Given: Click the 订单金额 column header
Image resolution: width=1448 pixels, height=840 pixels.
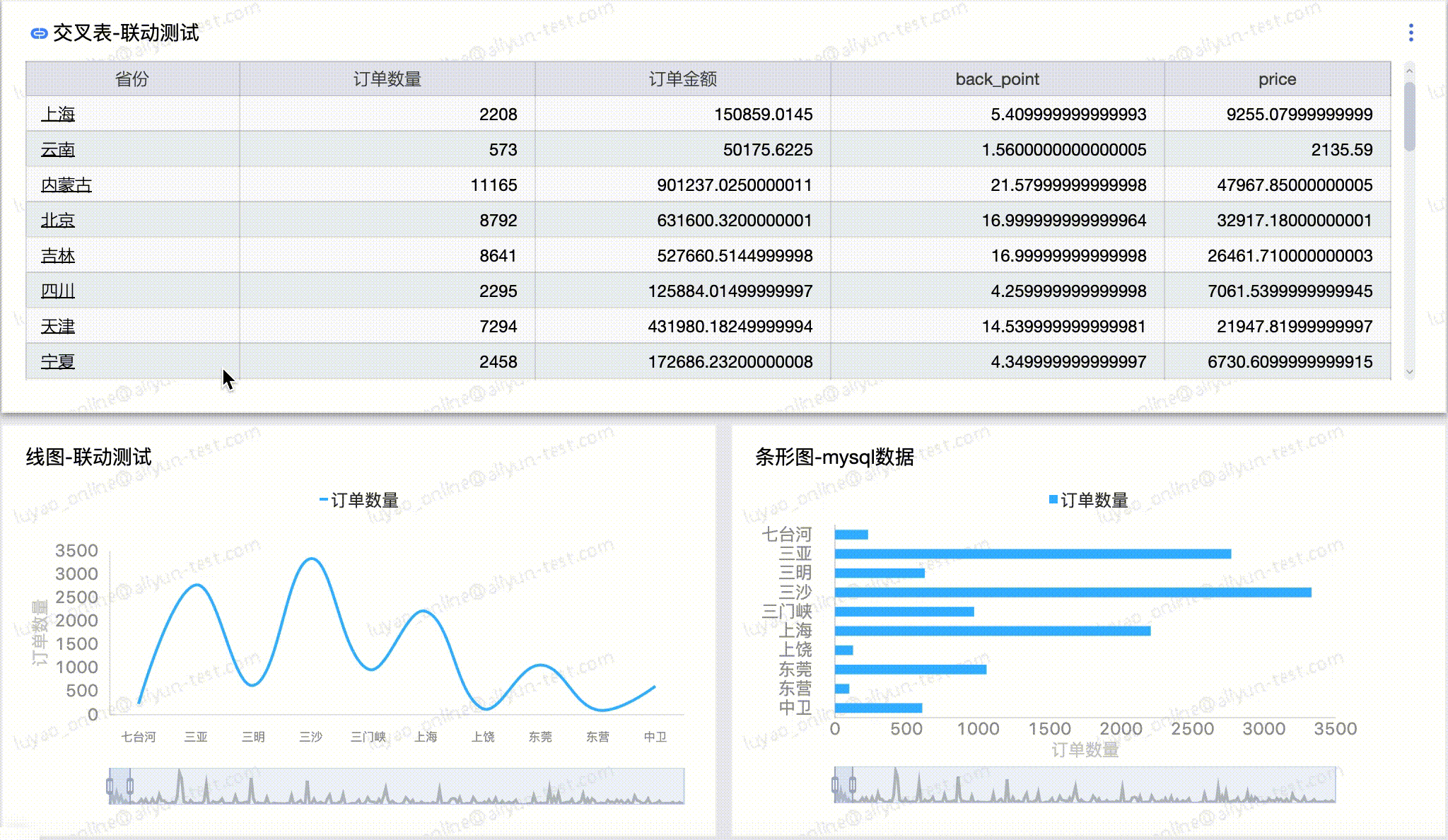Looking at the screenshot, I should [x=682, y=79].
